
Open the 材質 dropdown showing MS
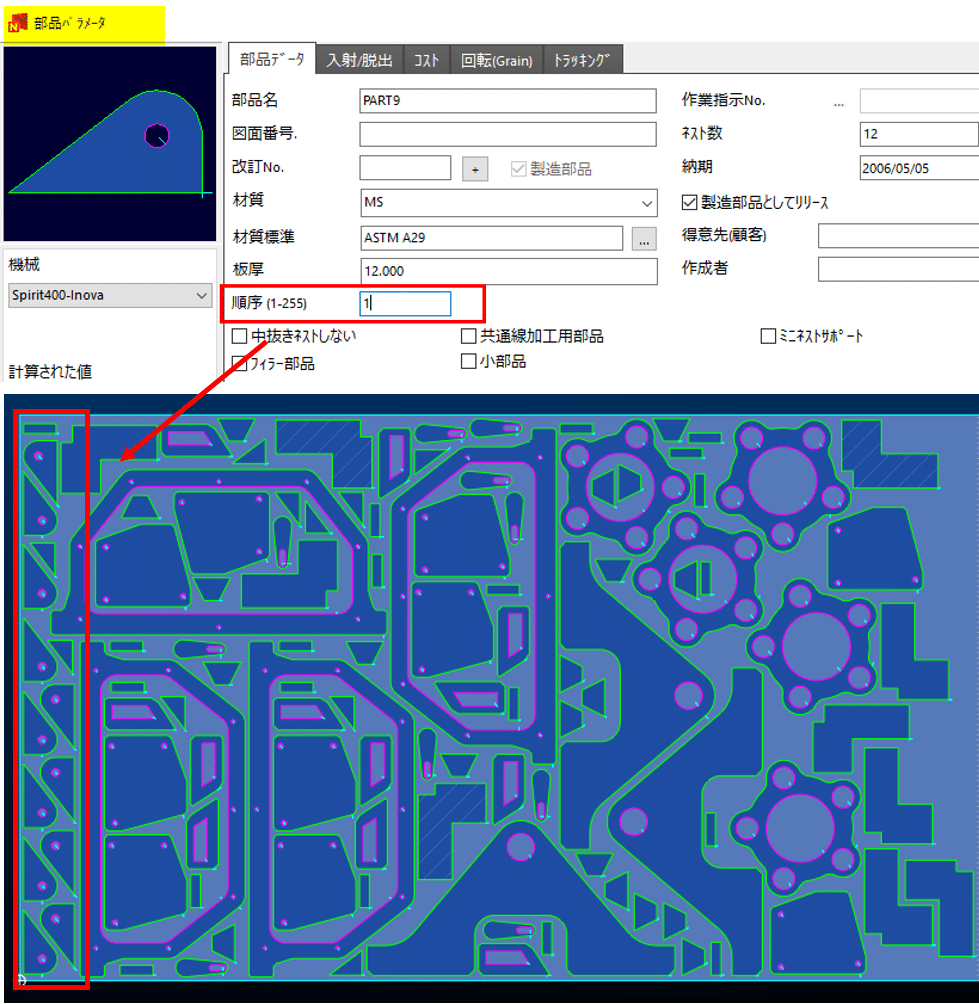tap(509, 203)
